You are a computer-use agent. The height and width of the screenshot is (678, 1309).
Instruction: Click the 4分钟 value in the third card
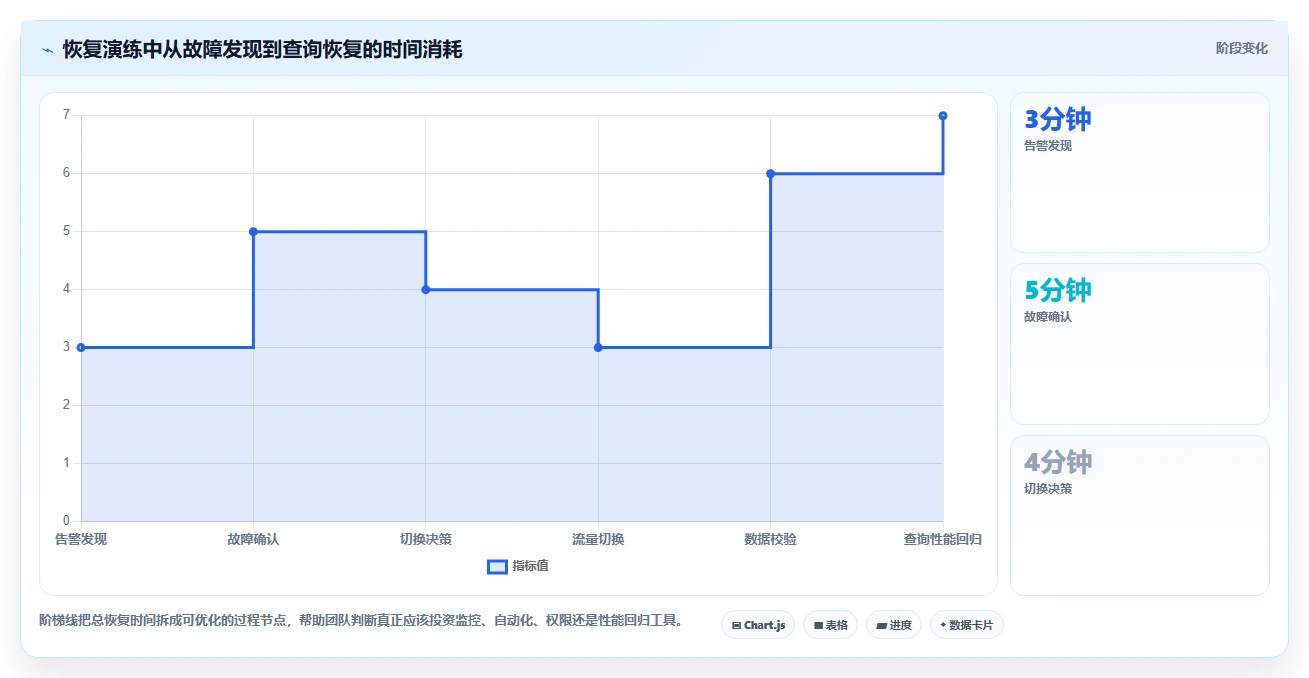point(1058,462)
